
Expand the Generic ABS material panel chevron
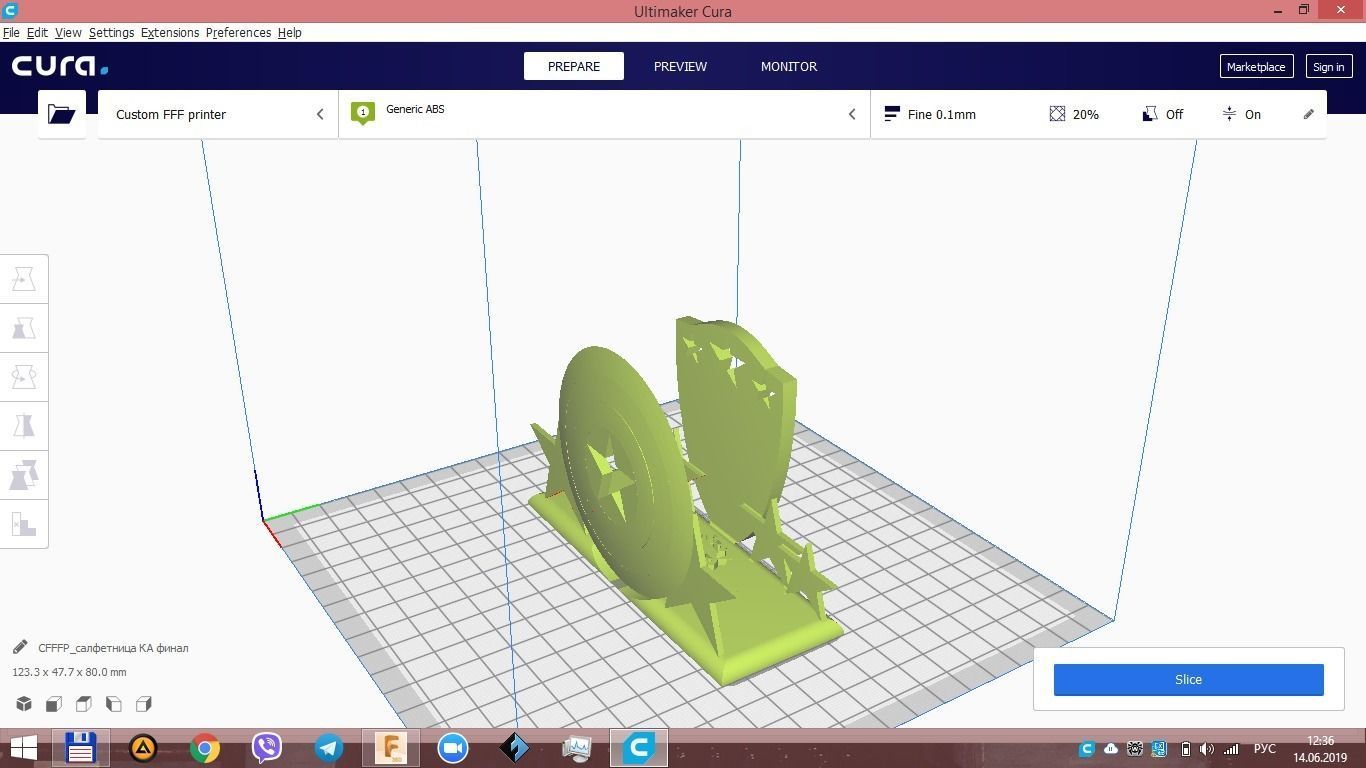(852, 114)
